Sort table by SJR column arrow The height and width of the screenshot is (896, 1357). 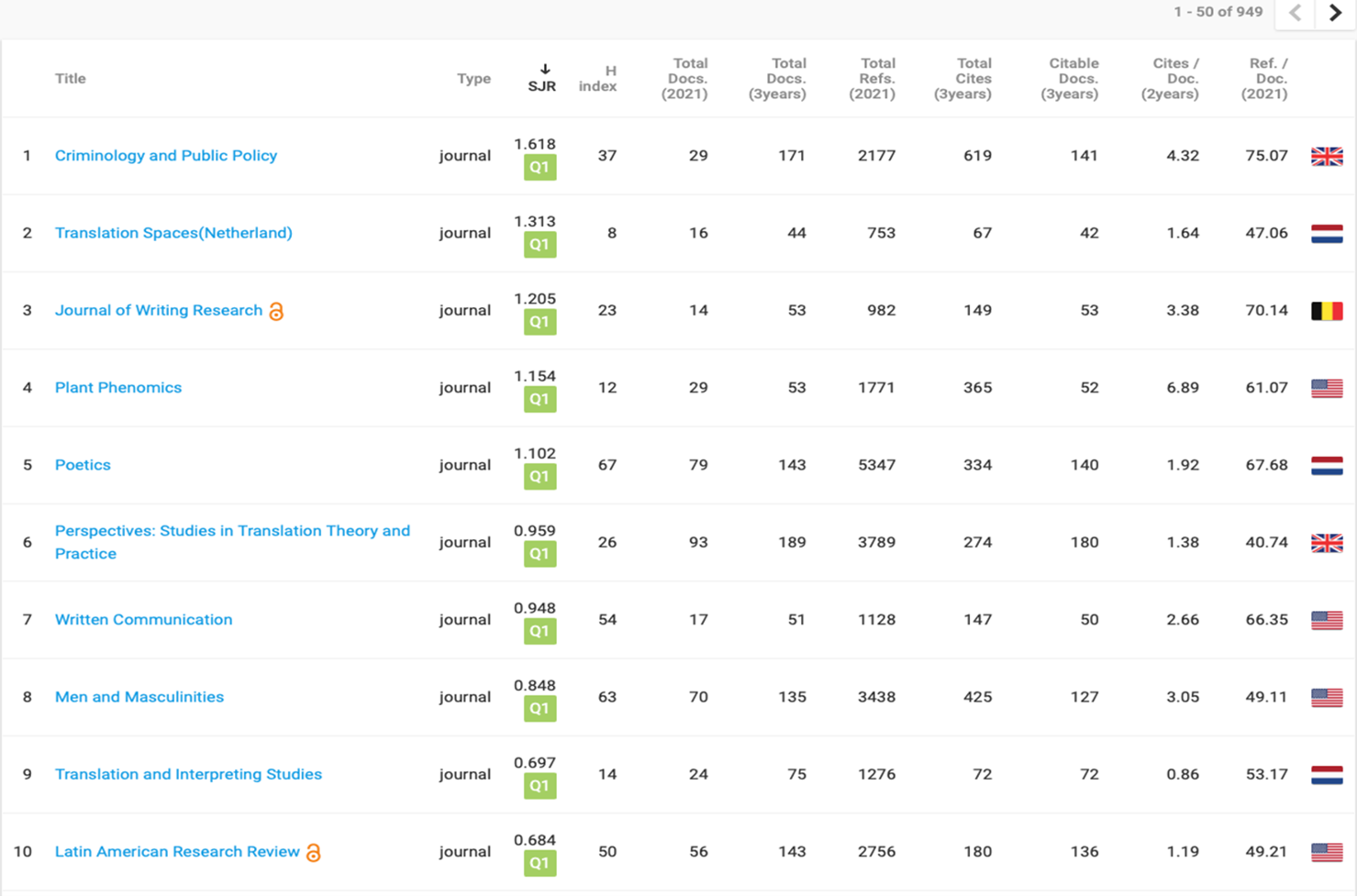click(544, 70)
